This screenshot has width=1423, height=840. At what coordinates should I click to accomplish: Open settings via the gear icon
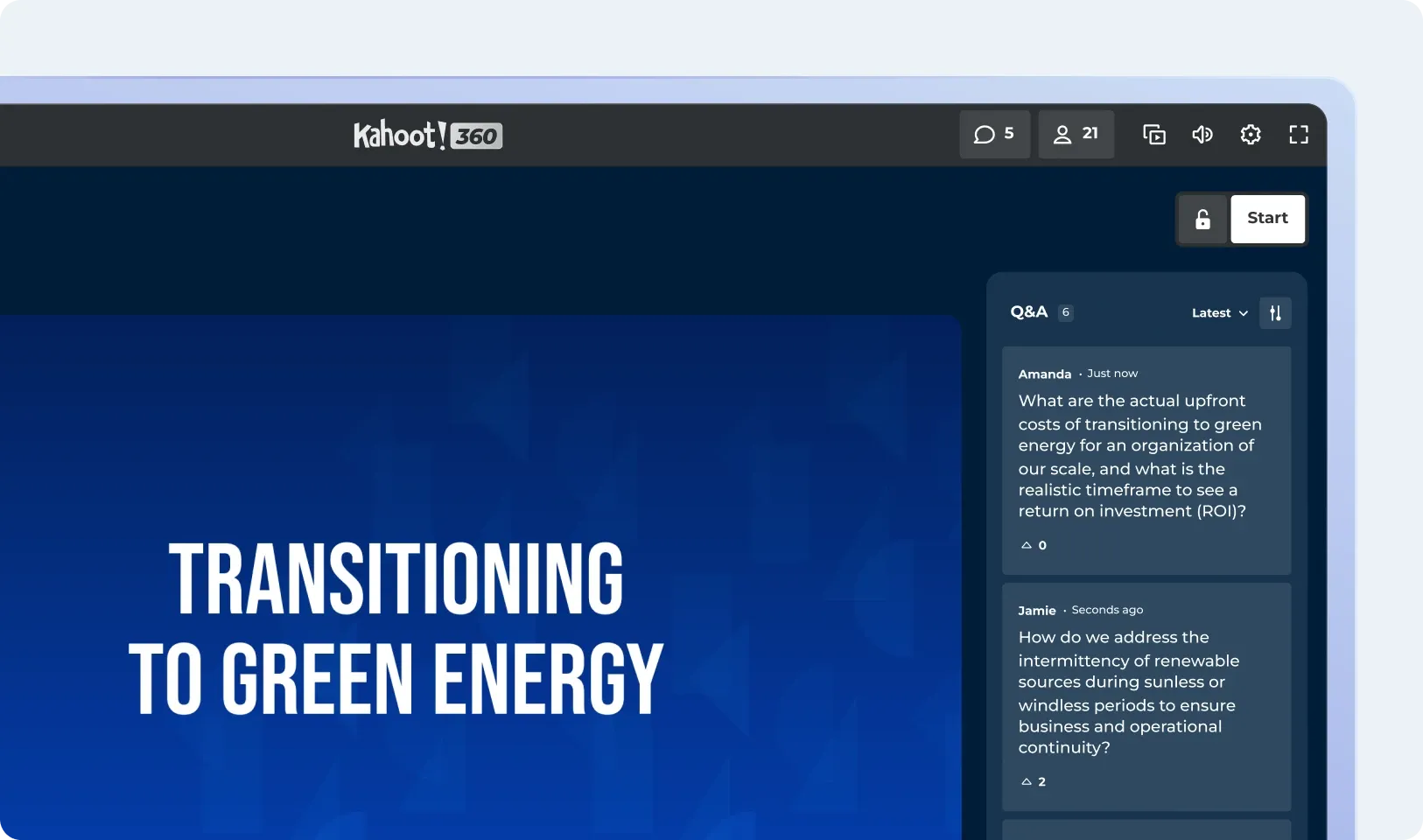click(1251, 134)
